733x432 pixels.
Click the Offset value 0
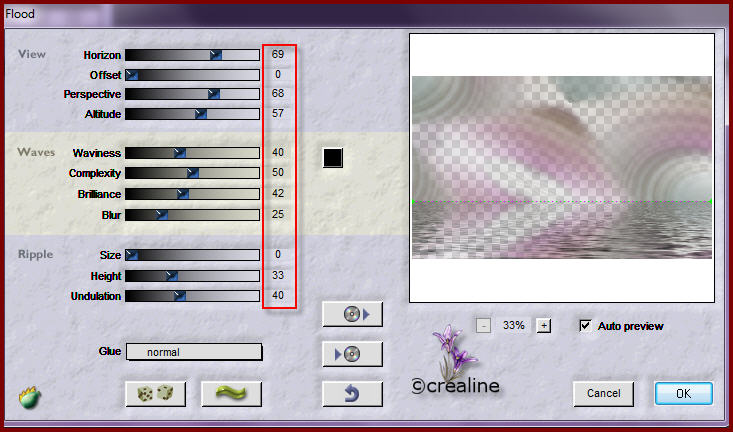click(x=278, y=74)
